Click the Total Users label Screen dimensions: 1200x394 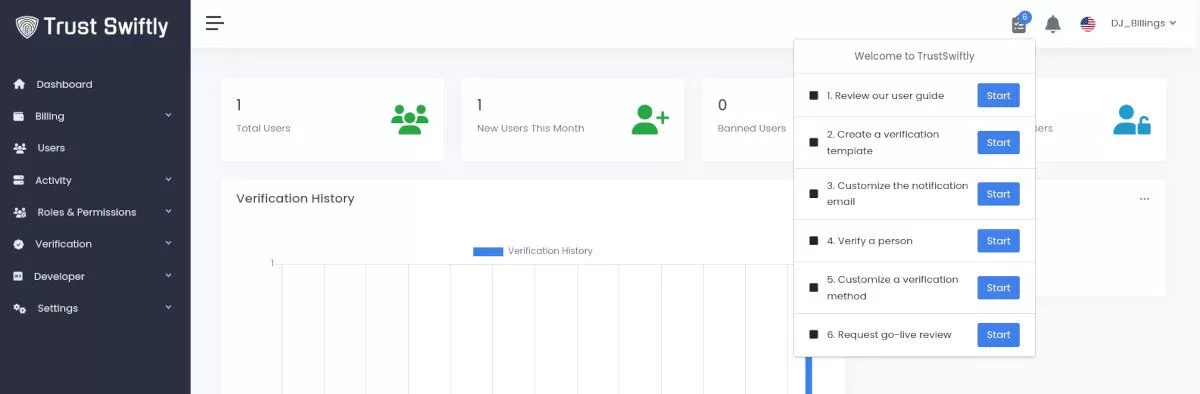[263, 128]
